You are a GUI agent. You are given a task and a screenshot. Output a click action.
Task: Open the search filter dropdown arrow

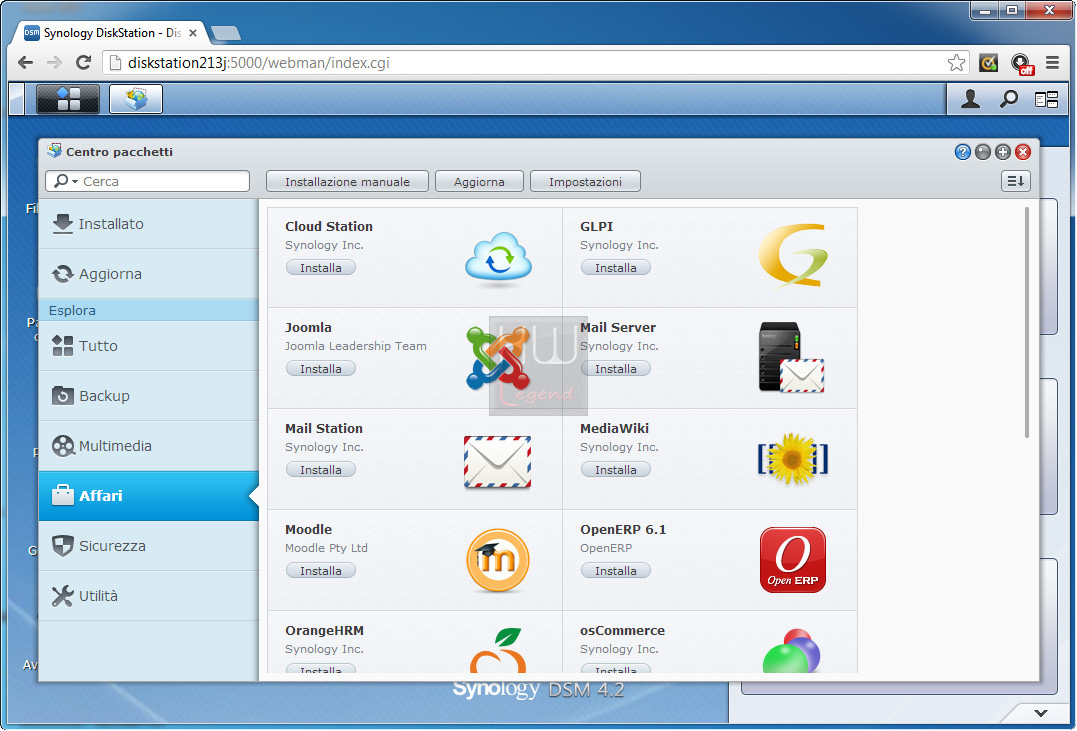(75, 181)
